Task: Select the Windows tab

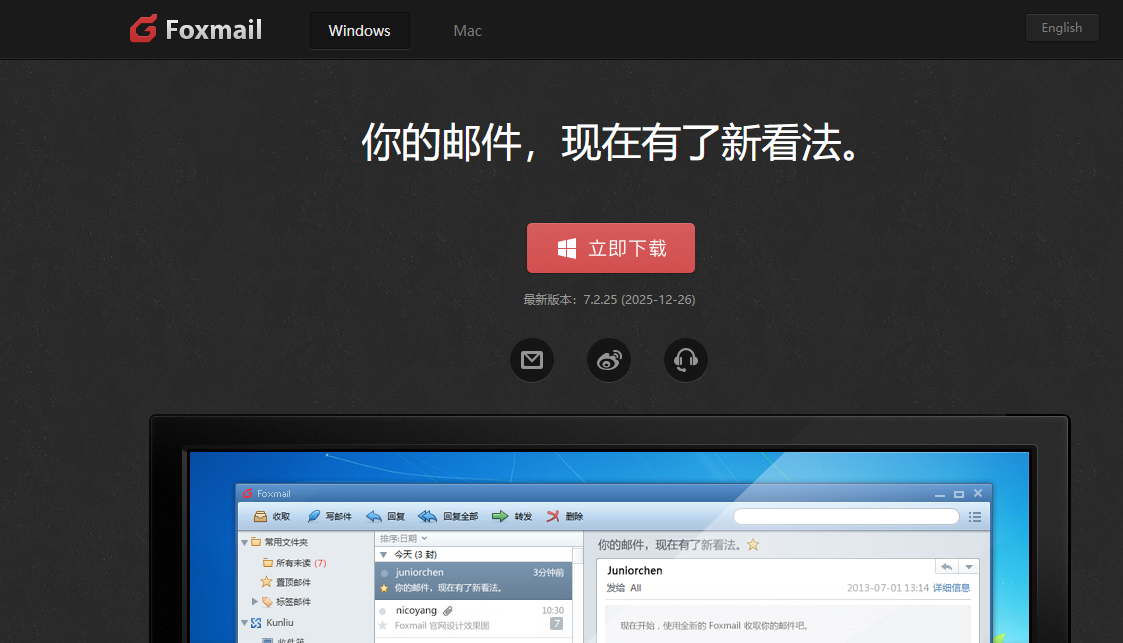Action: point(359,31)
